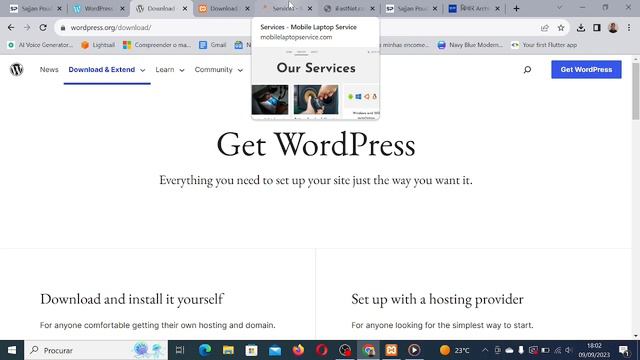This screenshot has height=360, width=640.
Task: Open weather widget showing 23°C
Action: [454, 350]
